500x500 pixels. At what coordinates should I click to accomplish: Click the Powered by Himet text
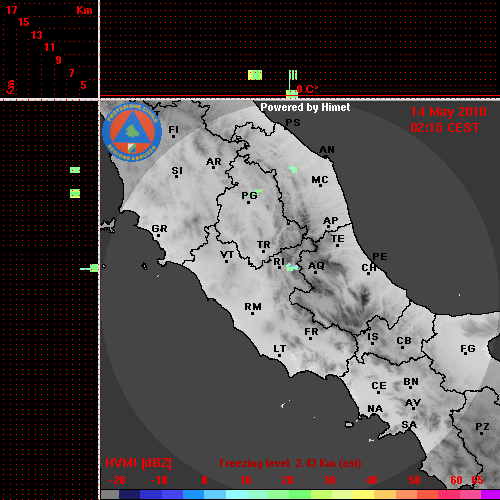tap(305, 107)
